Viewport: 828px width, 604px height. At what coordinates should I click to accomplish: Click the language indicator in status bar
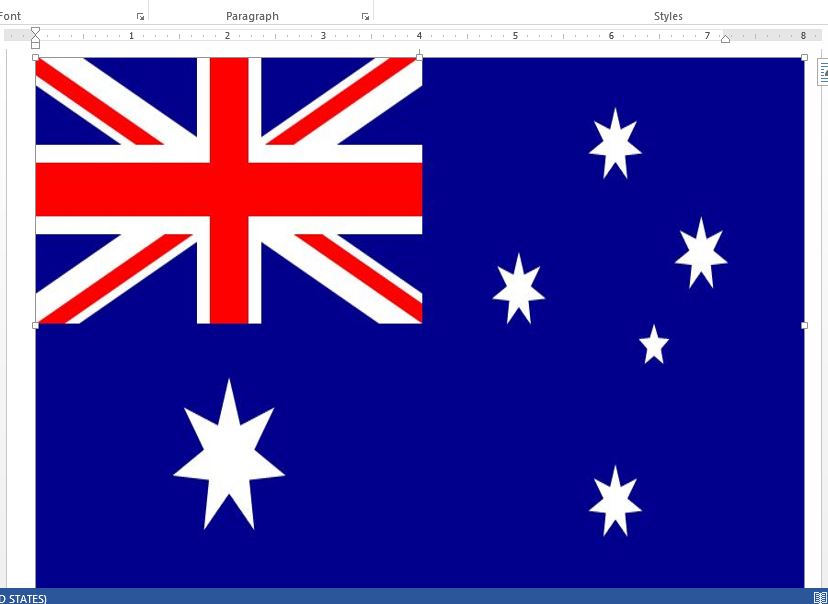pos(23,598)
